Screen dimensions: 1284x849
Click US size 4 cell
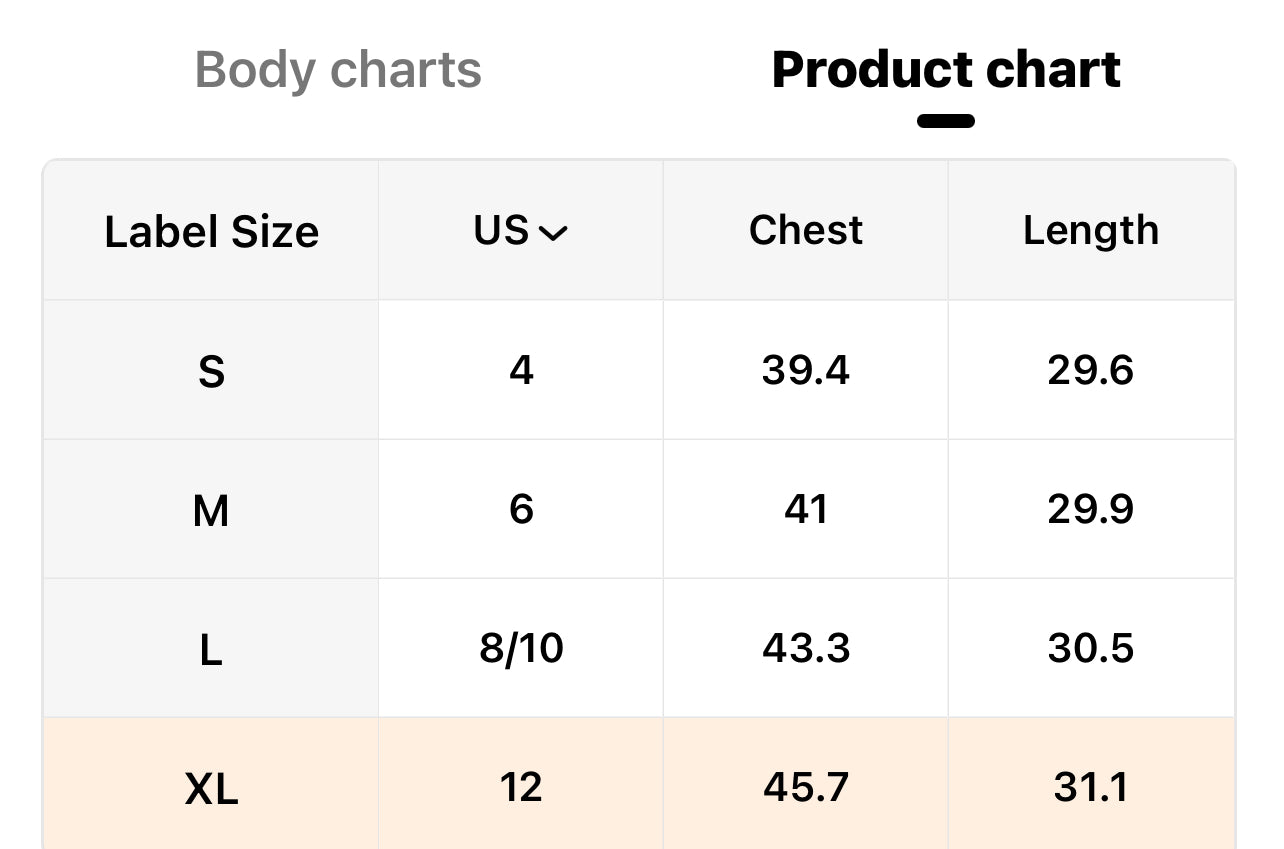point(521,371)
